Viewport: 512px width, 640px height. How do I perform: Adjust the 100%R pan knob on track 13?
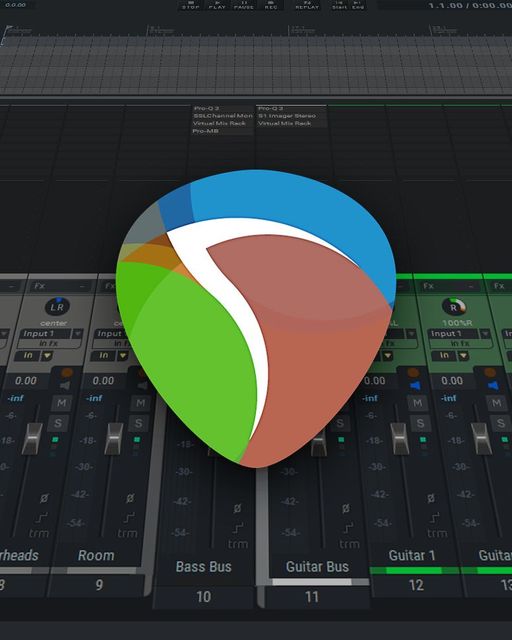coord(454,307)
